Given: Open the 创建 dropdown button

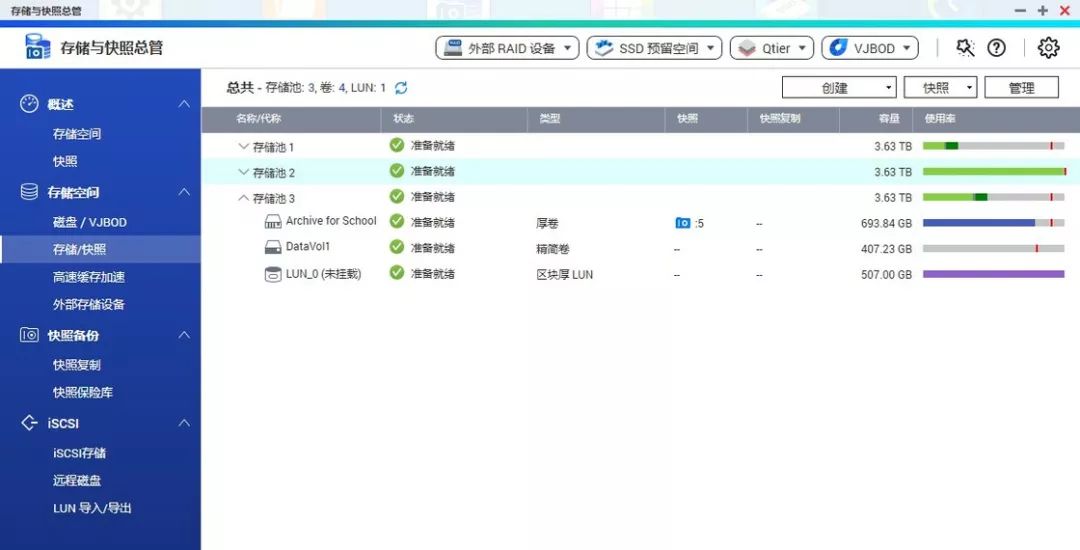Looking at the screenshot, I should 839,87.
